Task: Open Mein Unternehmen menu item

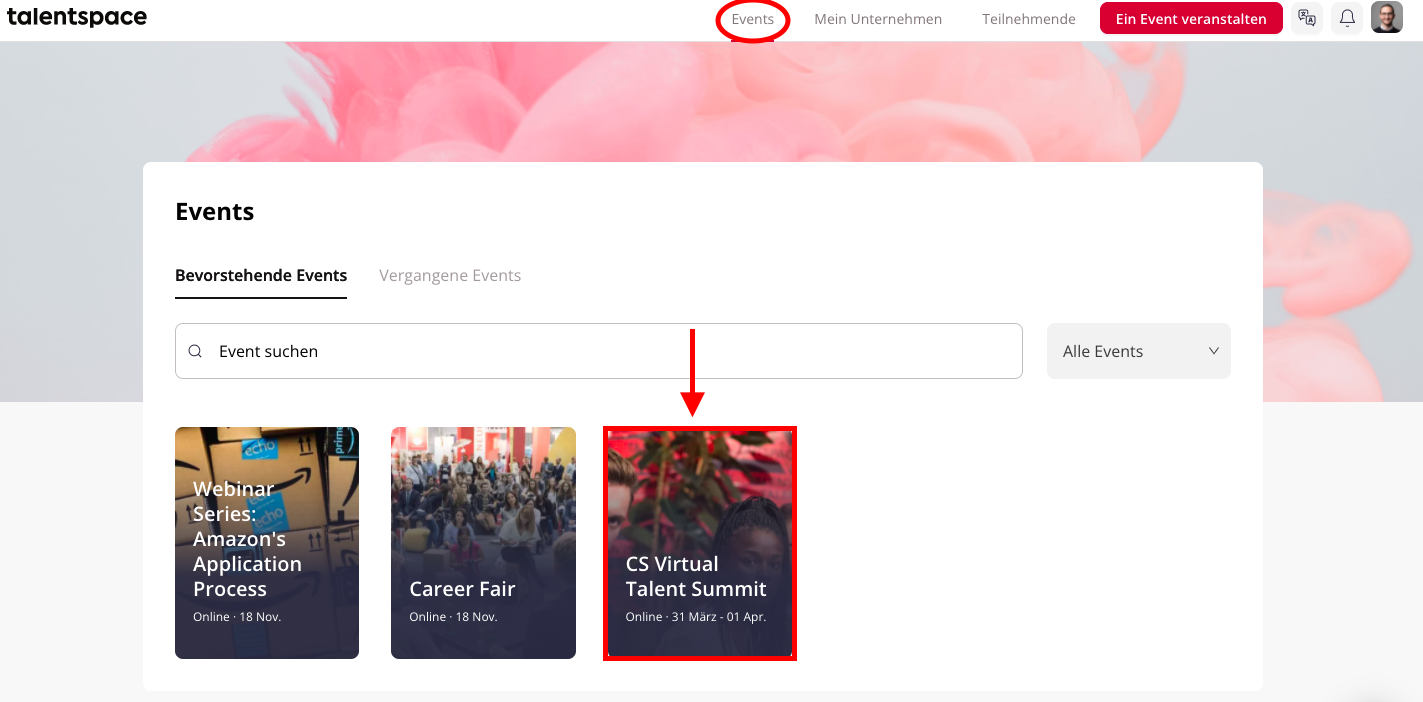Action: click(x=878, y=19)
